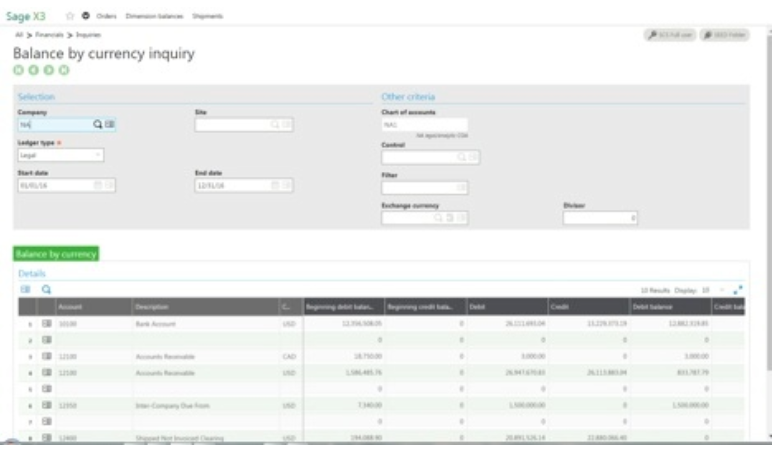779x454 pixels.
Task: Click the Details grid card-view icon
Action: click(x=25, y=289)
